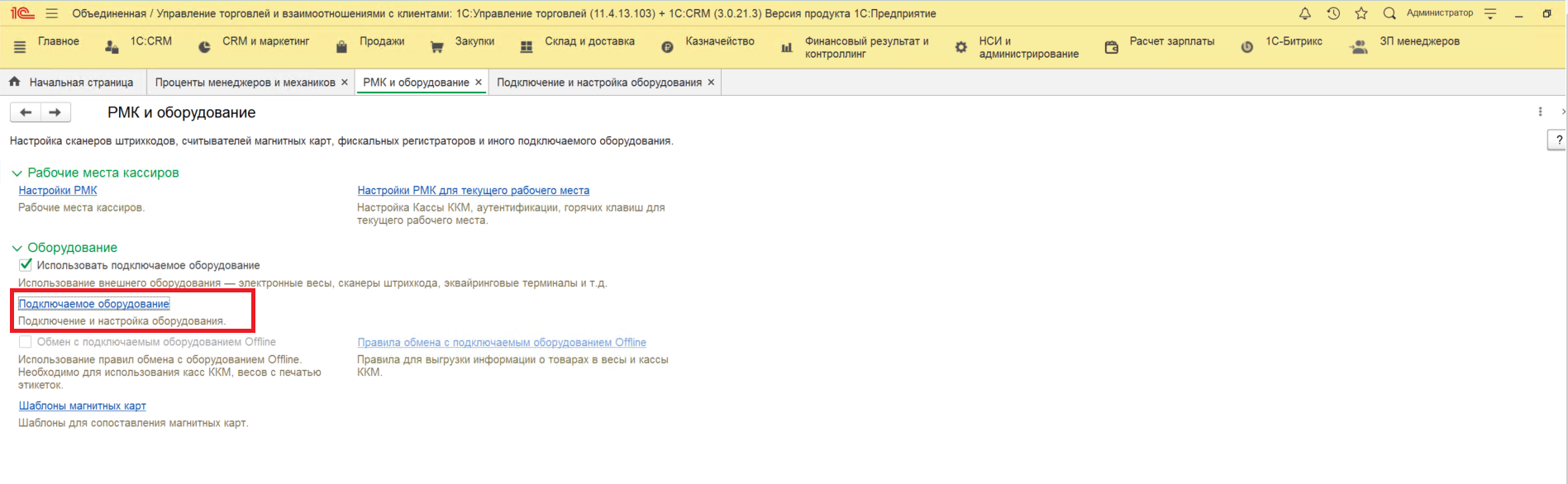This screenshot has width=1568, height=484.
Task: Open the Подключаемое оборудование link
Action: click(93, 304)
